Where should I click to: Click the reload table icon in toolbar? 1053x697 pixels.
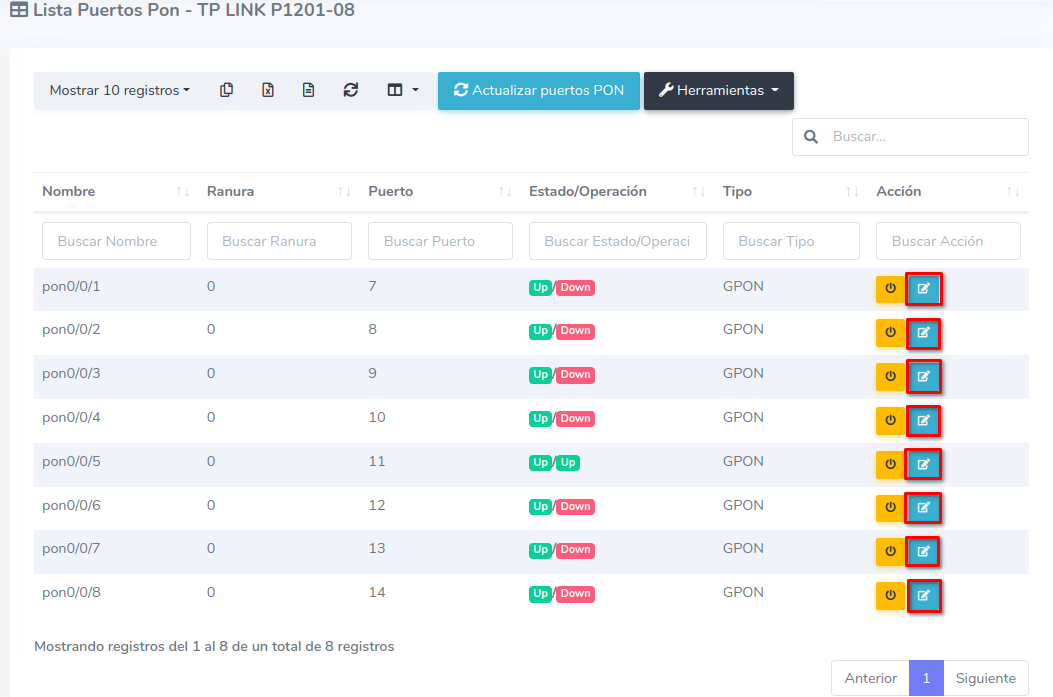[x=350, y=90]
